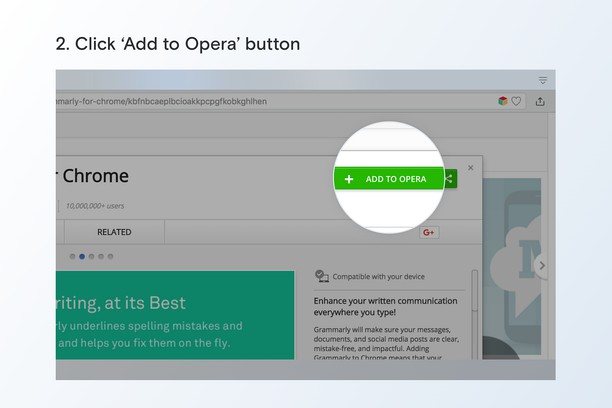This screenshot has width=612, height=408.
Task: Click 'Enhance your written communication' heading
Action: tap(385, 306)
